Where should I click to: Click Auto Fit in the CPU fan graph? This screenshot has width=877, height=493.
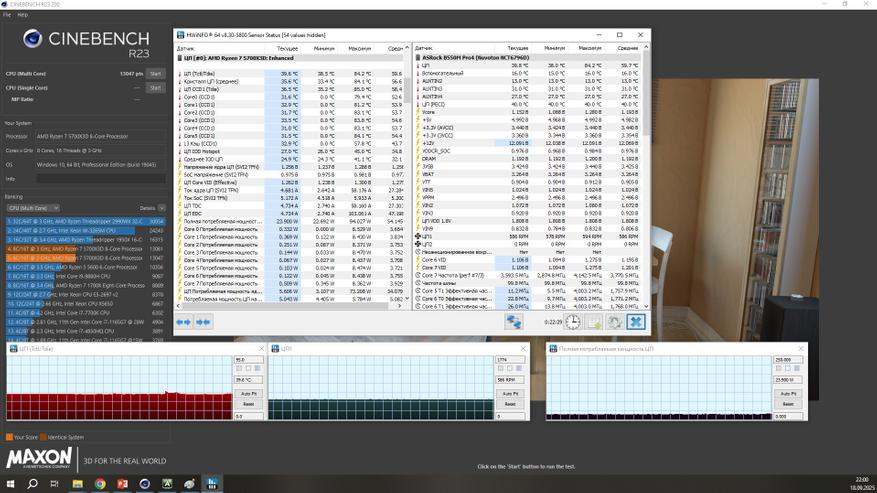pyautogui.click(x=510, y=394)
